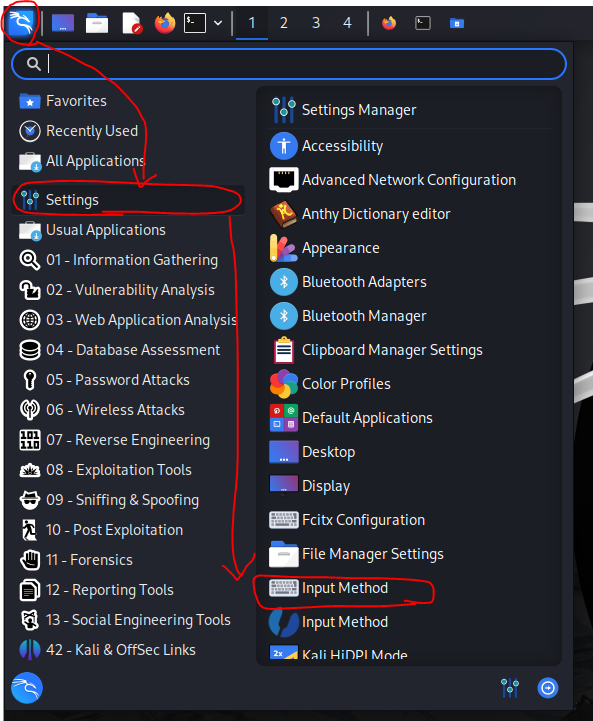Switch to workspace 2
593x721 pixels.
284,23
